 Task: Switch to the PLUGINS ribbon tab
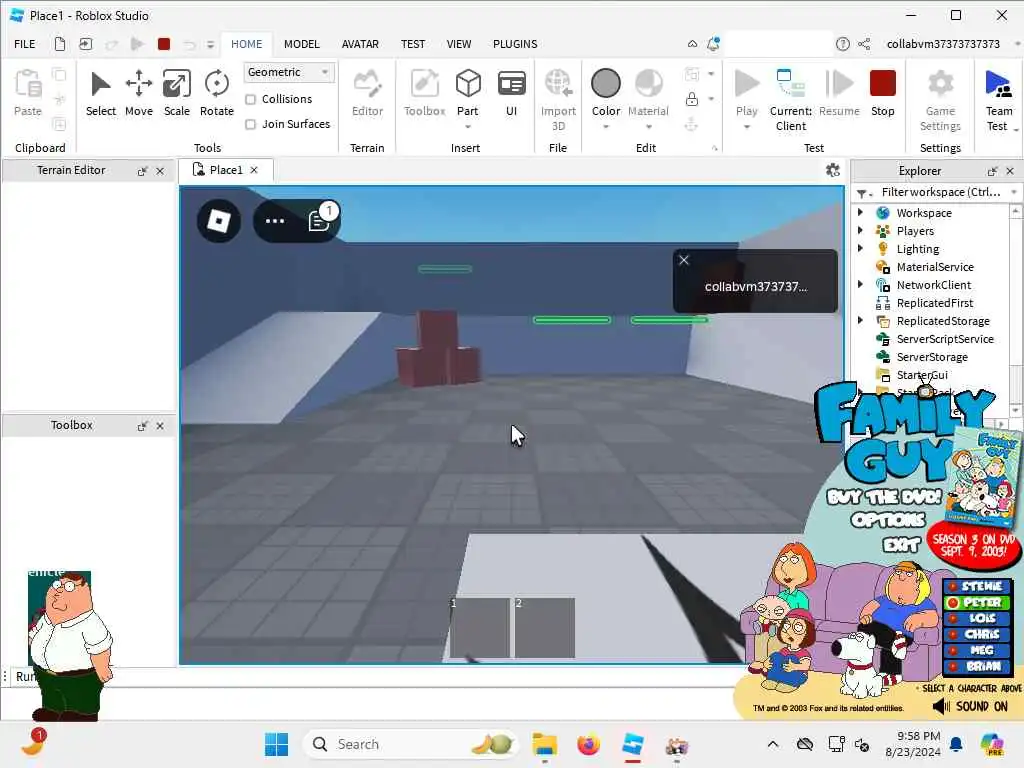click(x=515, y=44)
